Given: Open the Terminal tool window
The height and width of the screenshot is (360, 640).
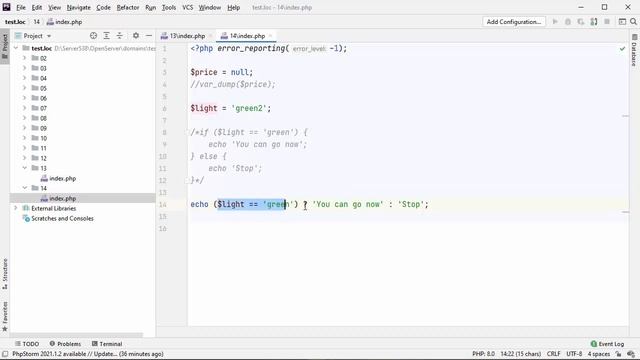Looking at the screenshot, I should 107,344.
